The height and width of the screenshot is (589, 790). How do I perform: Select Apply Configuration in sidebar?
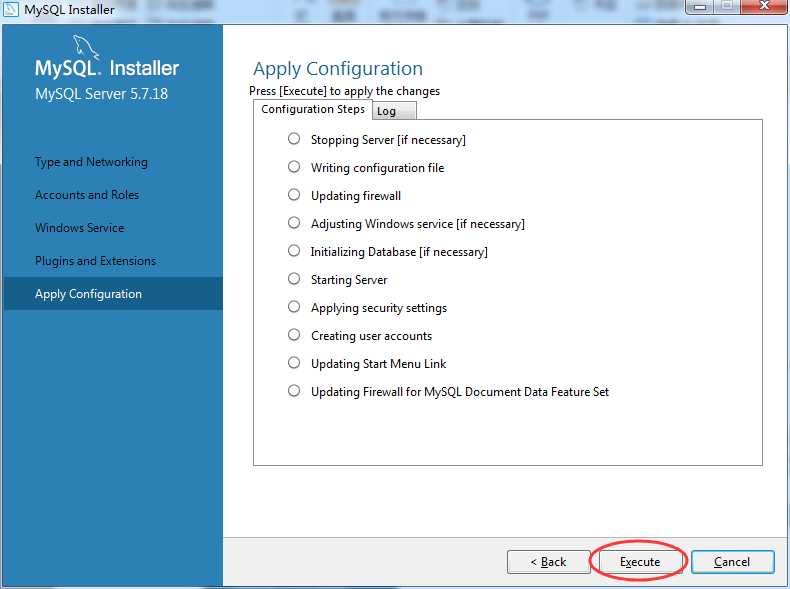(113, 294)
